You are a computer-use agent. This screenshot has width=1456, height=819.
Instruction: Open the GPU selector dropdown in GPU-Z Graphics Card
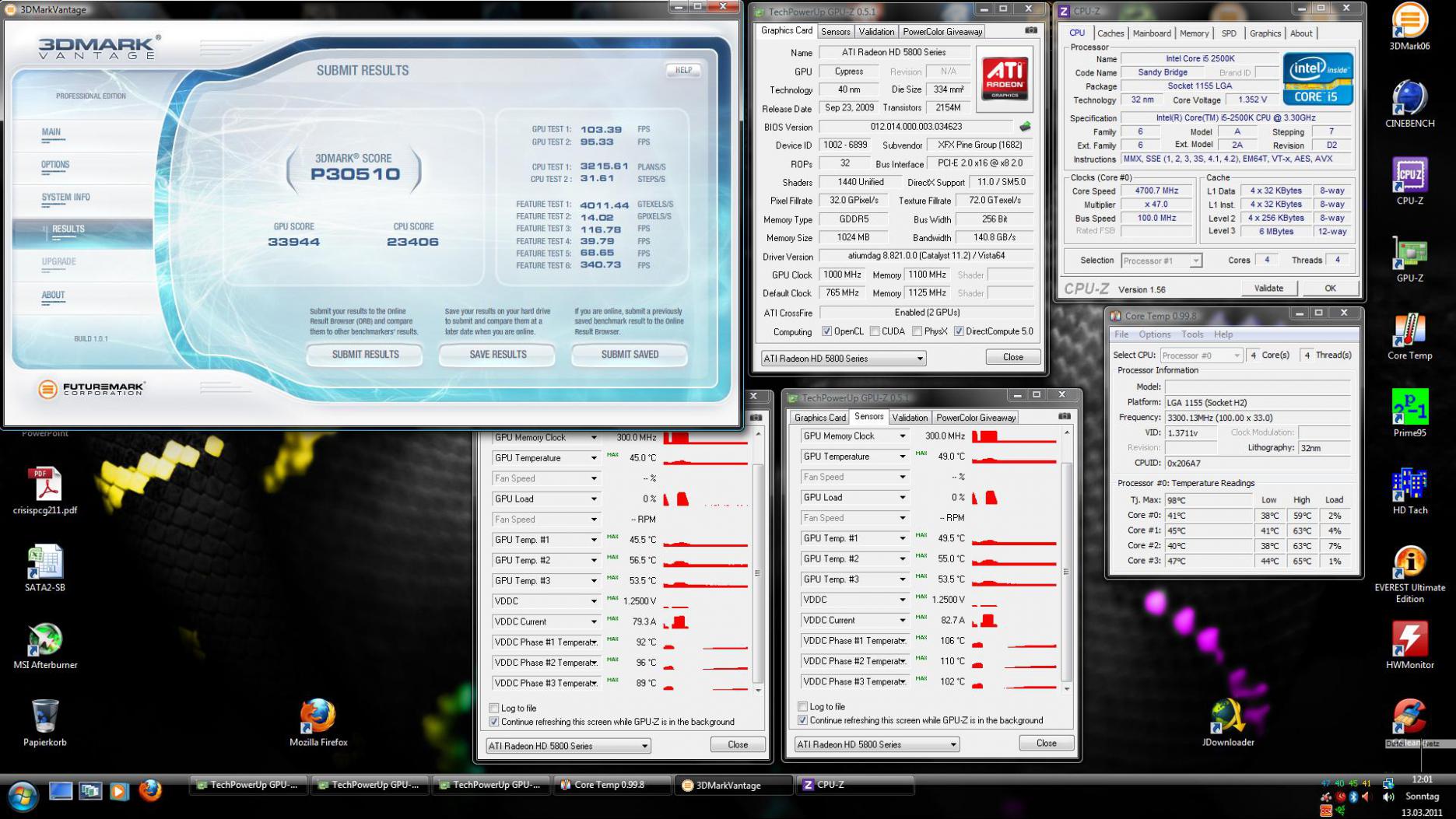pos(844,359)
